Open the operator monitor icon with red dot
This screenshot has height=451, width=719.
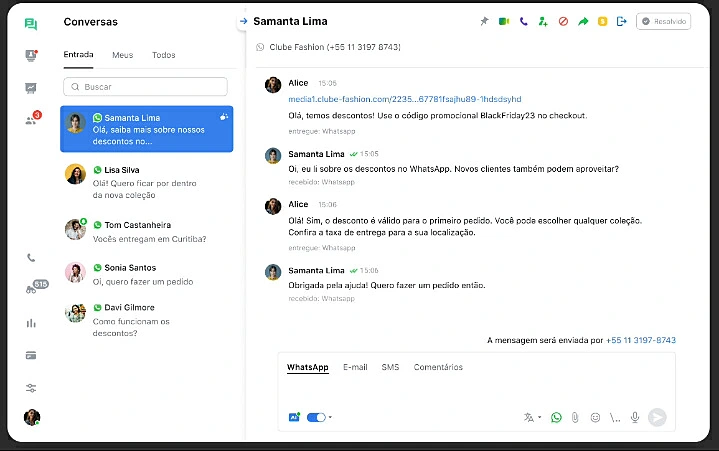tap(31, 55)
